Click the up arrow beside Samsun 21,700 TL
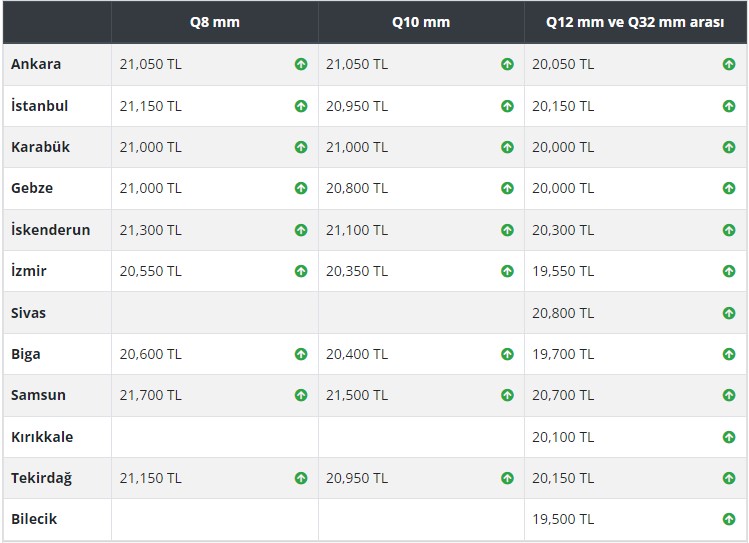This screenshot has width=749, height=543. coord(301,395)
